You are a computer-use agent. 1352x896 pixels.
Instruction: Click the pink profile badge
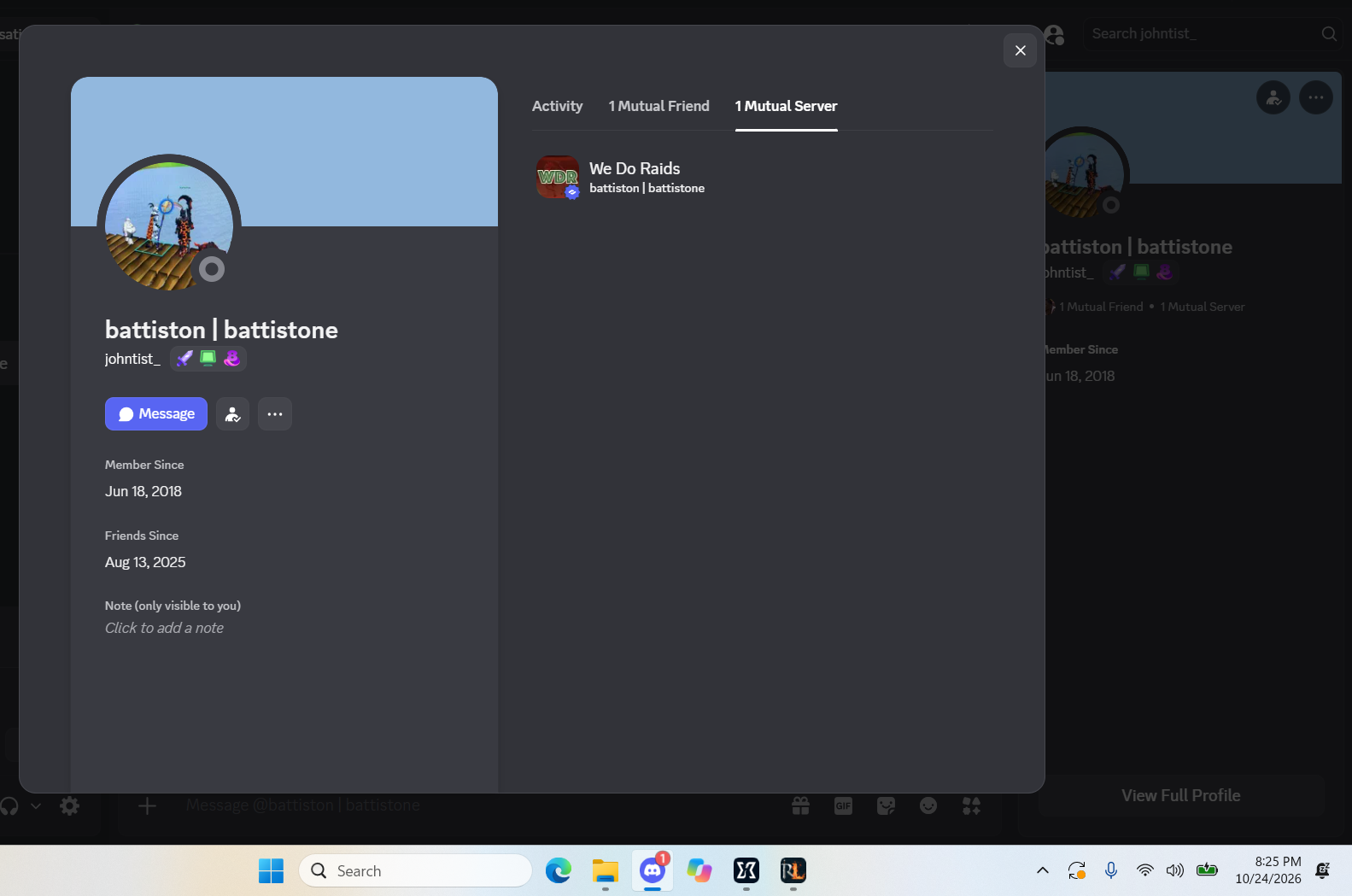tap(231, 359)
